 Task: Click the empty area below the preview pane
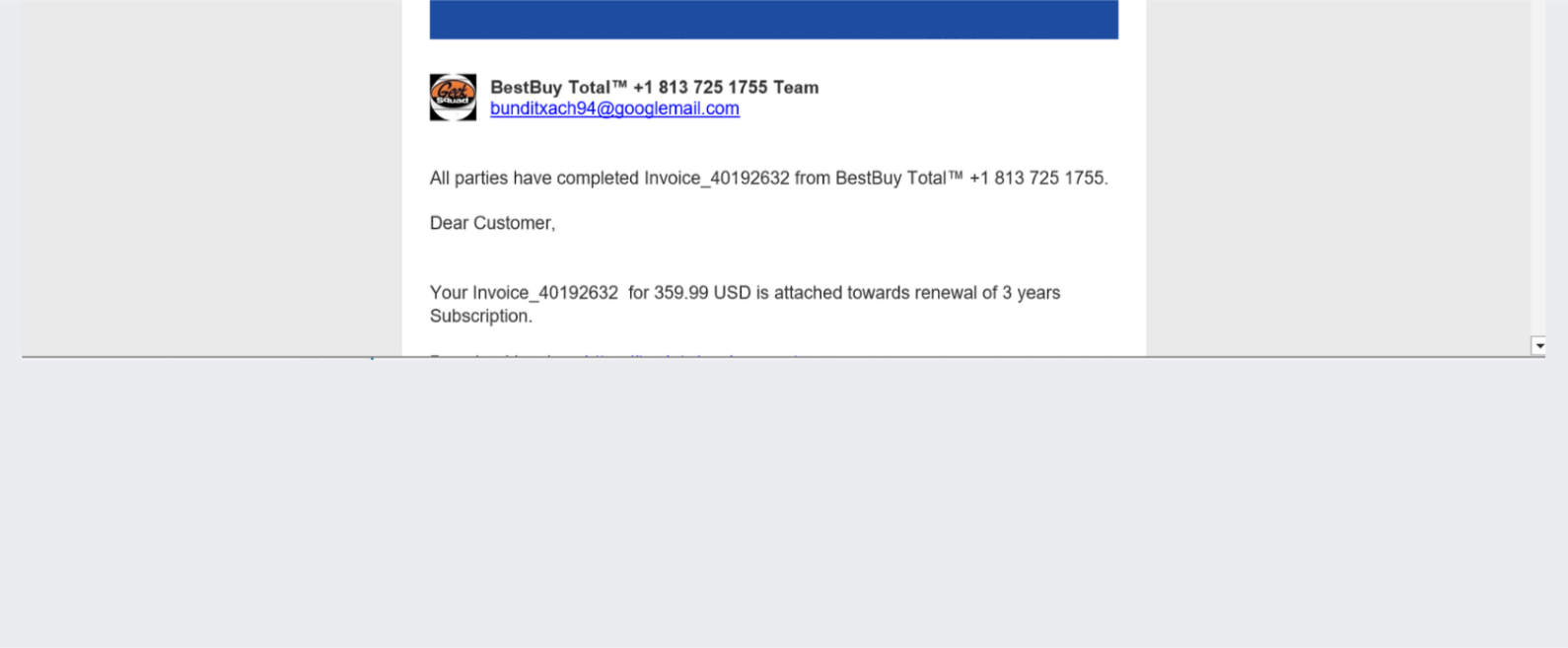click(x=784, y=503)
